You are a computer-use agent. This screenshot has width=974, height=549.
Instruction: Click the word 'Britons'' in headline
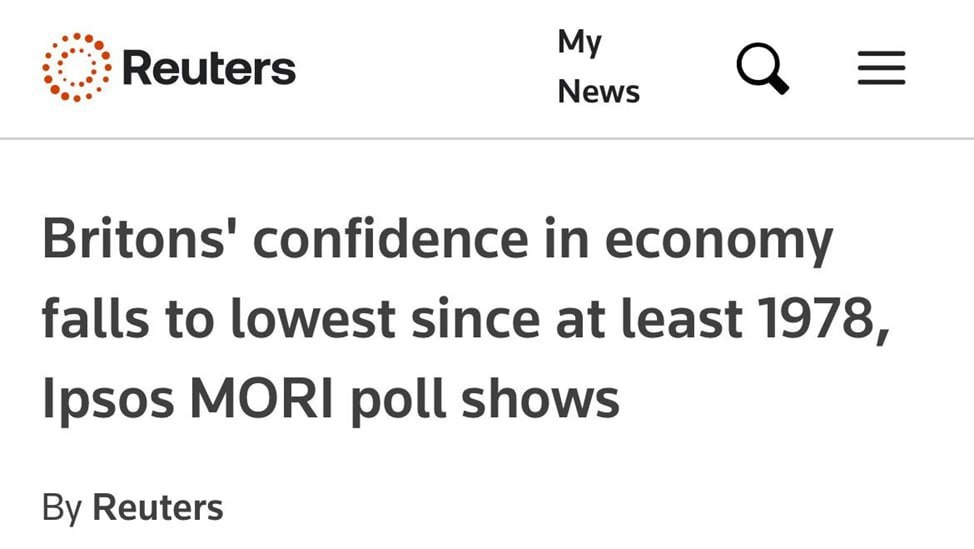click(141, 238)
